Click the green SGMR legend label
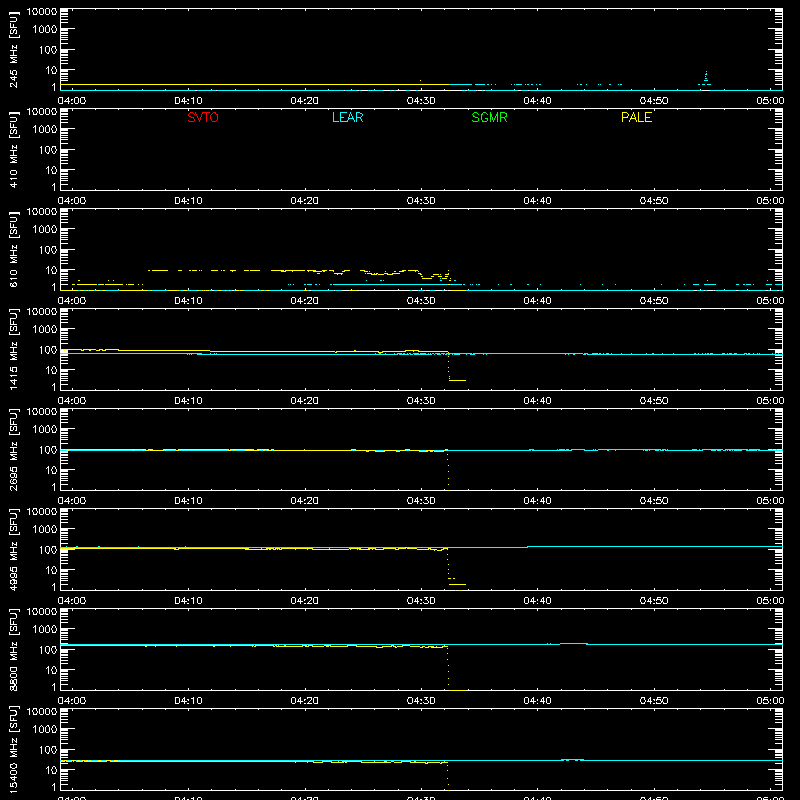800x800 pixels. point(489,117)
